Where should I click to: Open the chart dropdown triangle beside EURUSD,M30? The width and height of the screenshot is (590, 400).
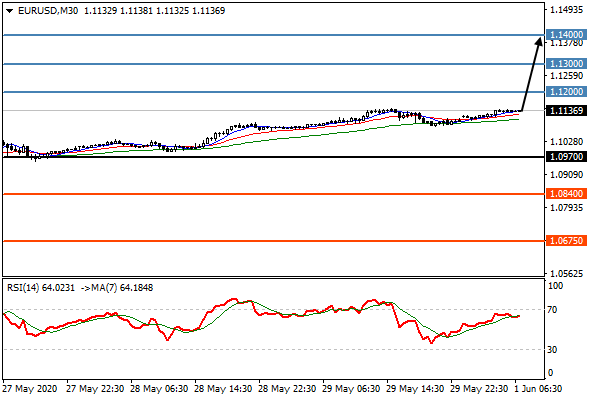[x=9, y=11]
